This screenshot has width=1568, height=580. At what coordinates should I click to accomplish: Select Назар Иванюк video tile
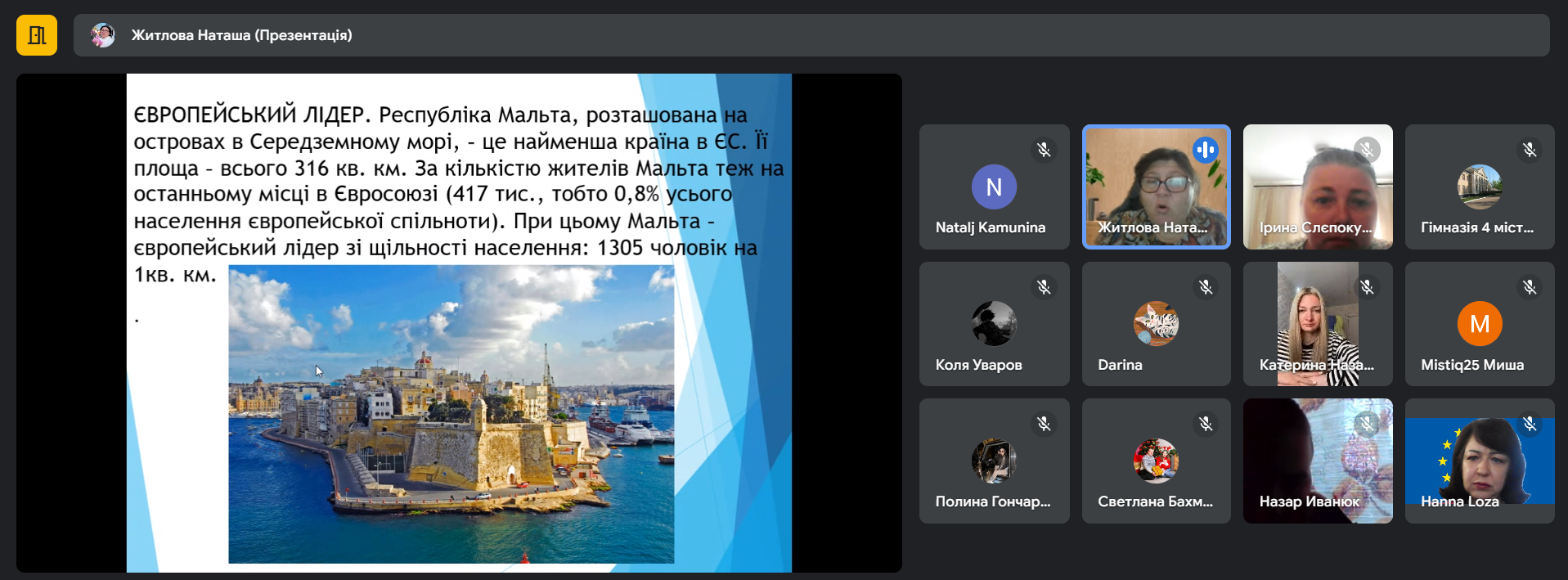click(1317, 461)
